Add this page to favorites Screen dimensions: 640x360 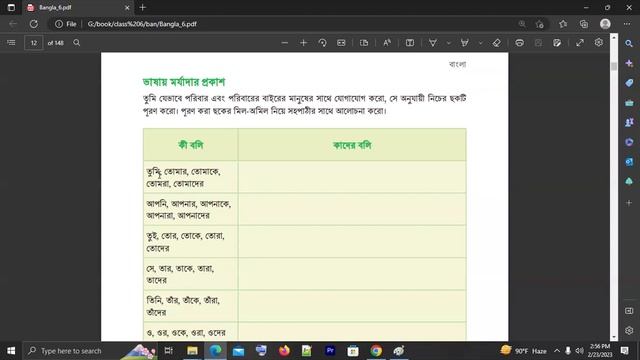click(x=540, y=24)
